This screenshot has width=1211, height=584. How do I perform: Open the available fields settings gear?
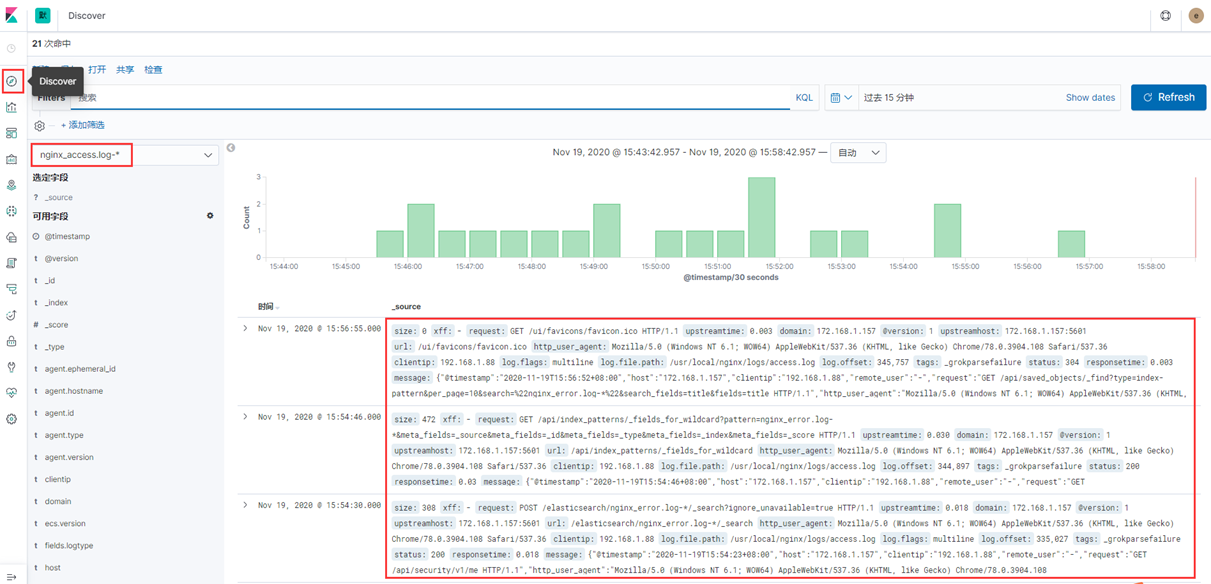click(x=210, y=216)
